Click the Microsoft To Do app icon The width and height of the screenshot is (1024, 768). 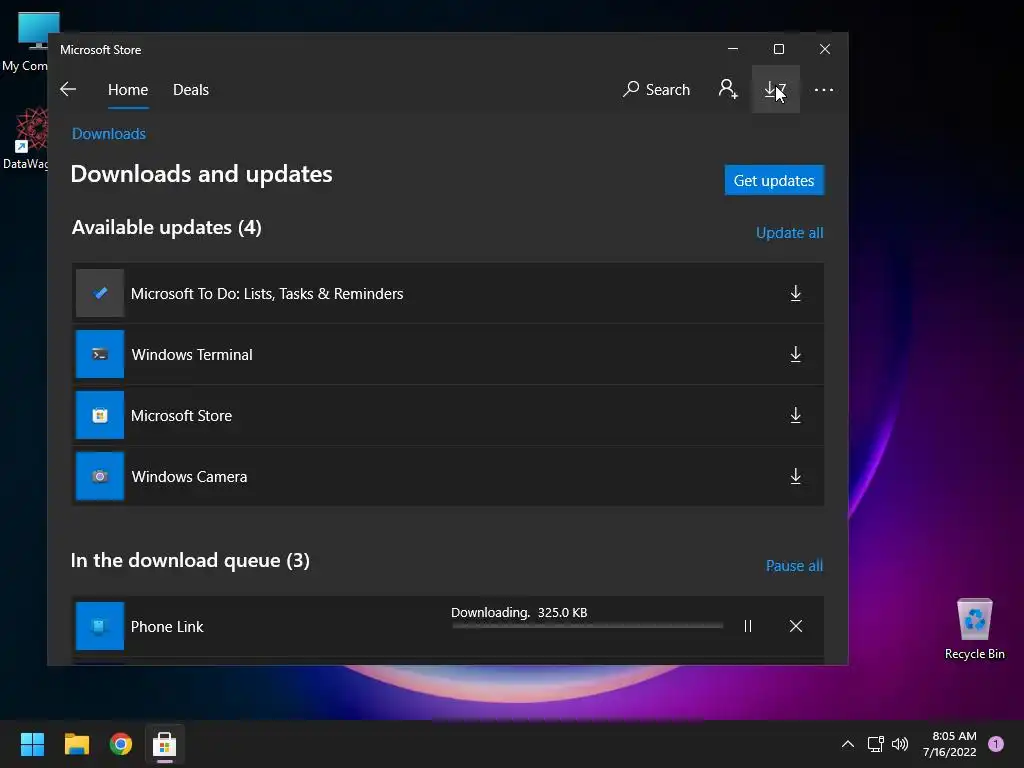tap(100, 293)
